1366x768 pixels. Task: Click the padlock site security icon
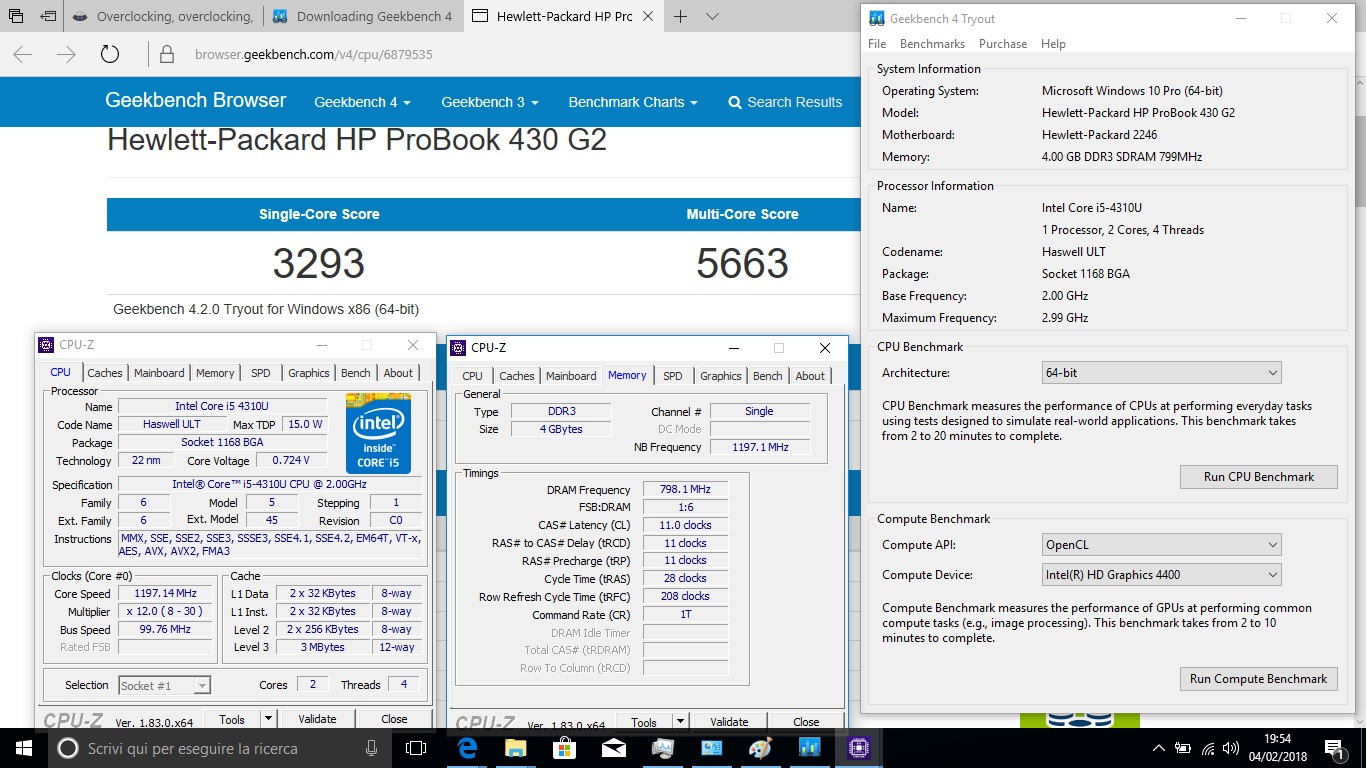[x=167, y=55]
